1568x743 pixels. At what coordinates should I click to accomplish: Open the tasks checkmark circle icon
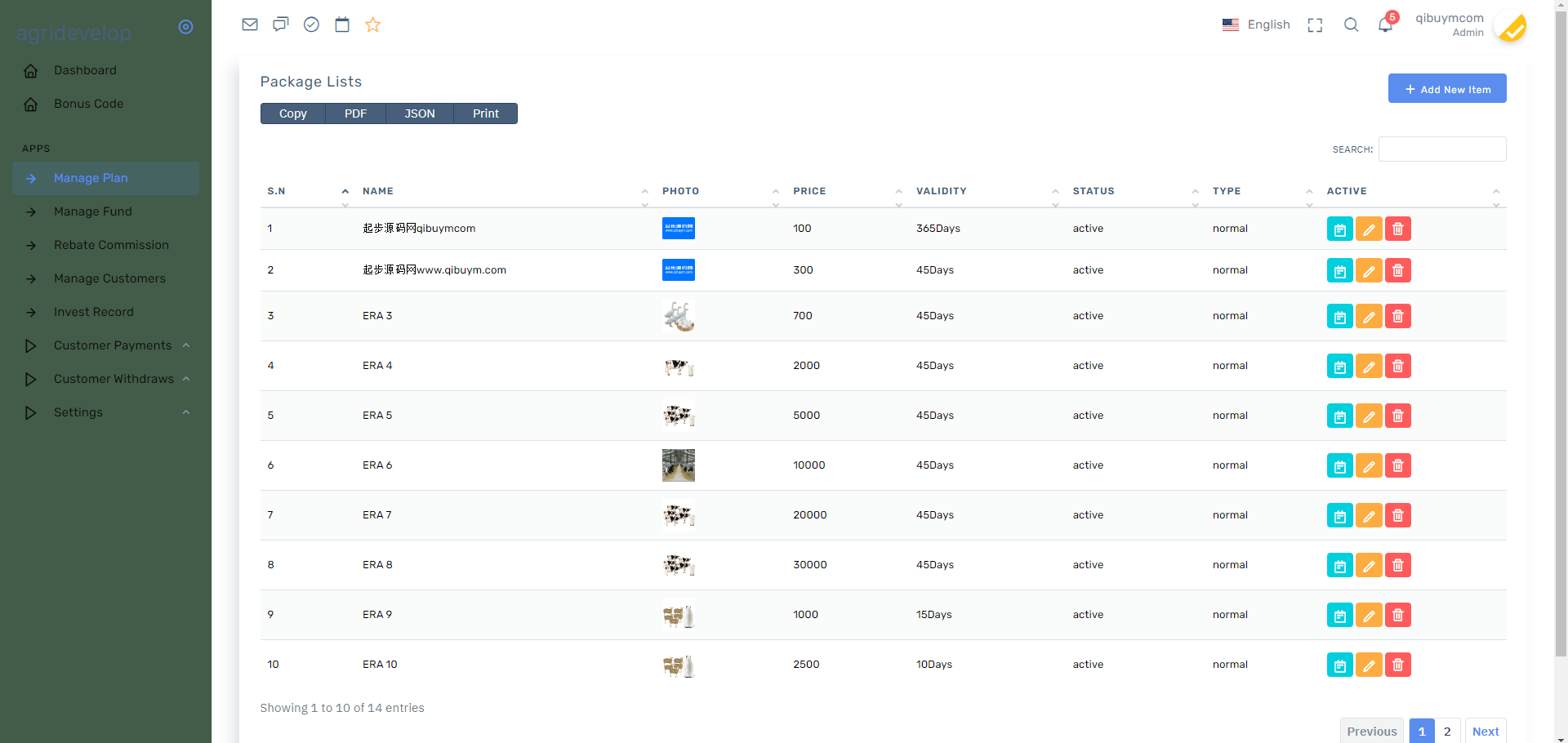311,24
